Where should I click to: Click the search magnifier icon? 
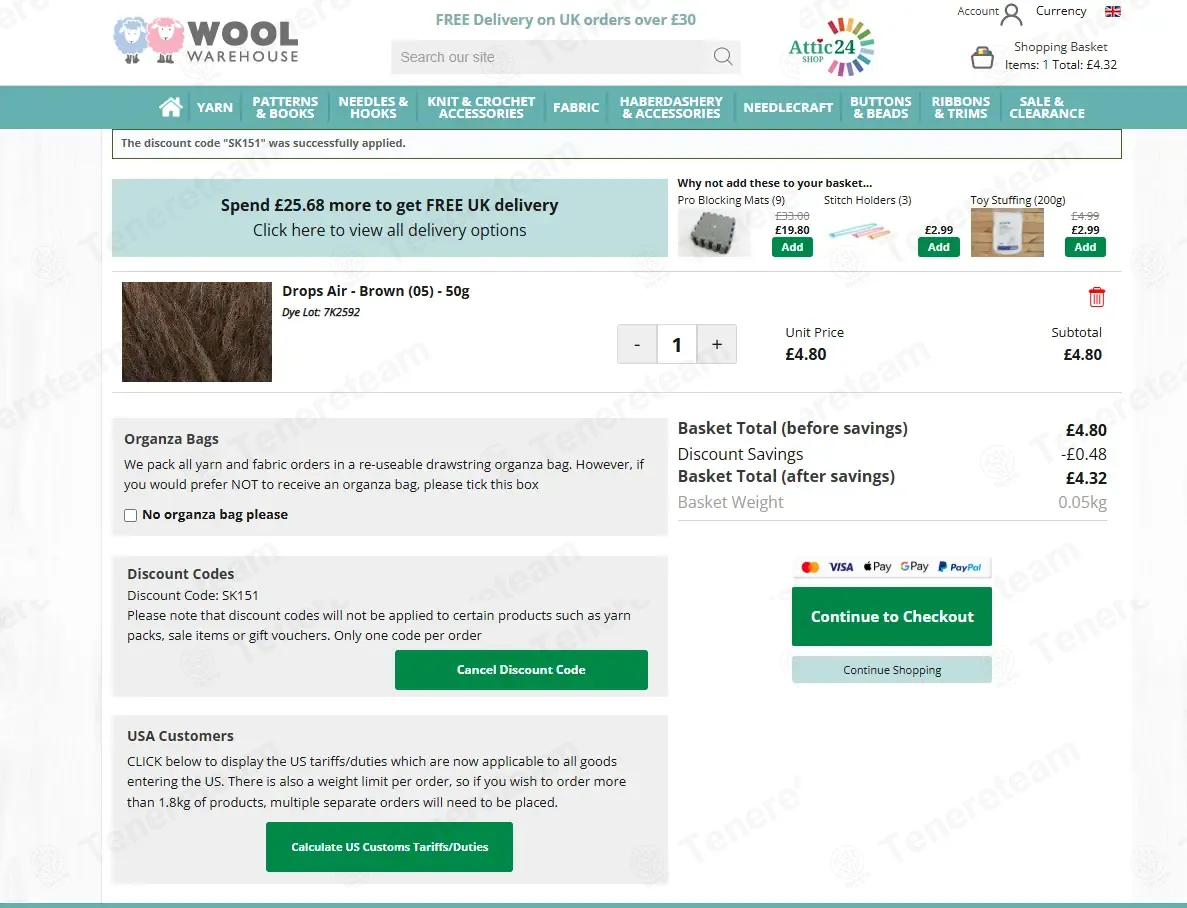(x=723, y=56)
